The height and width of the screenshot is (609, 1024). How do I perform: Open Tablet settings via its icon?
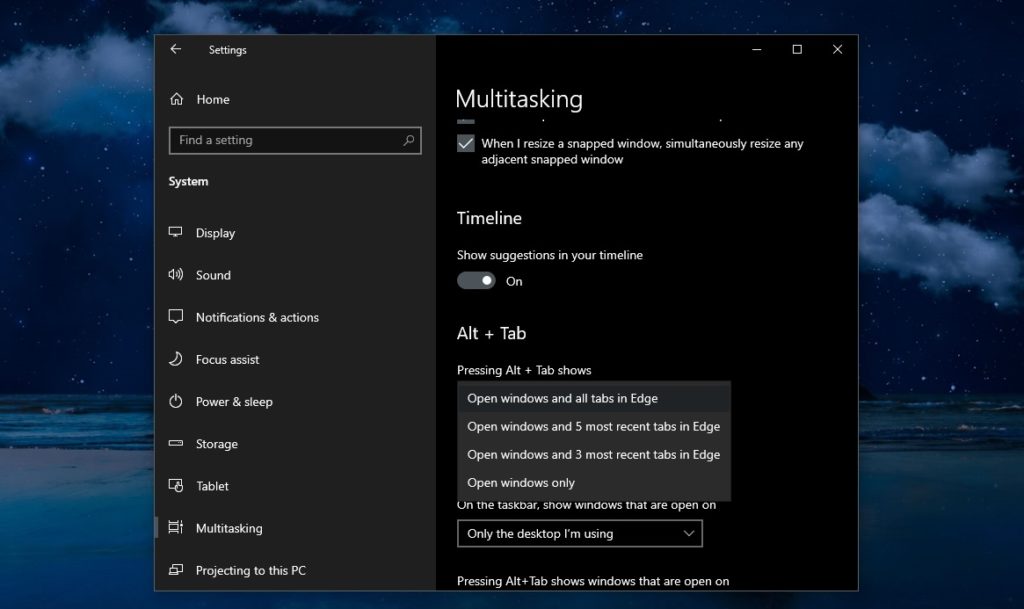pos(176,485)
